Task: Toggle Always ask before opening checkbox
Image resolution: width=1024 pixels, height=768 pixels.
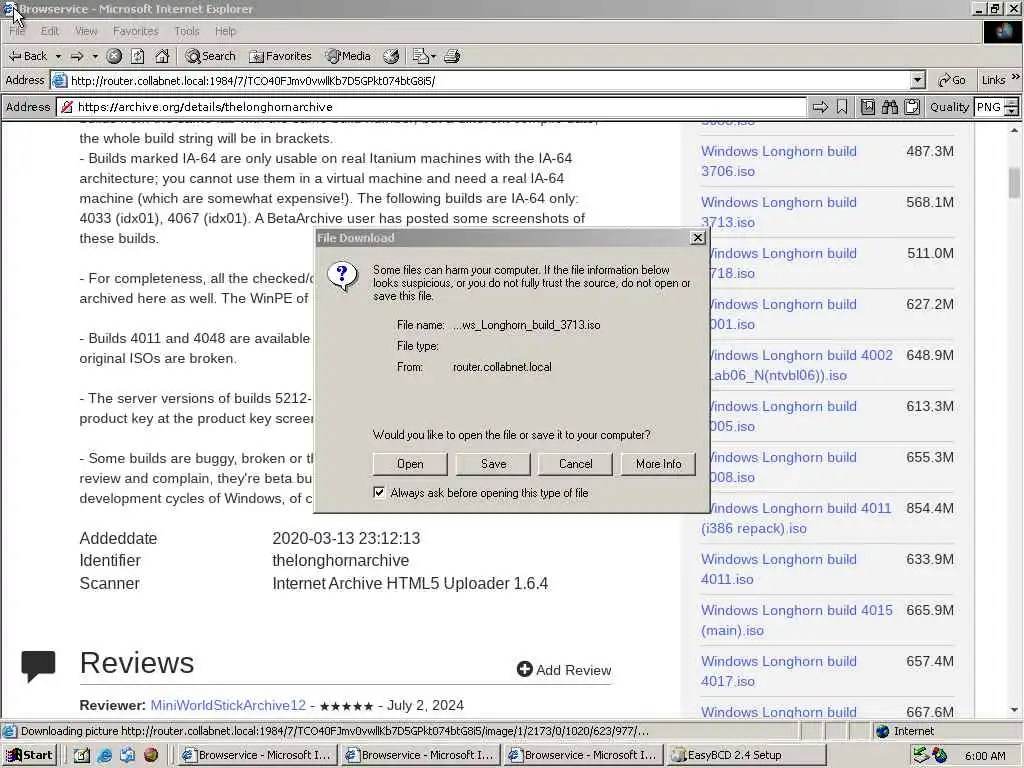Action: 379,492
